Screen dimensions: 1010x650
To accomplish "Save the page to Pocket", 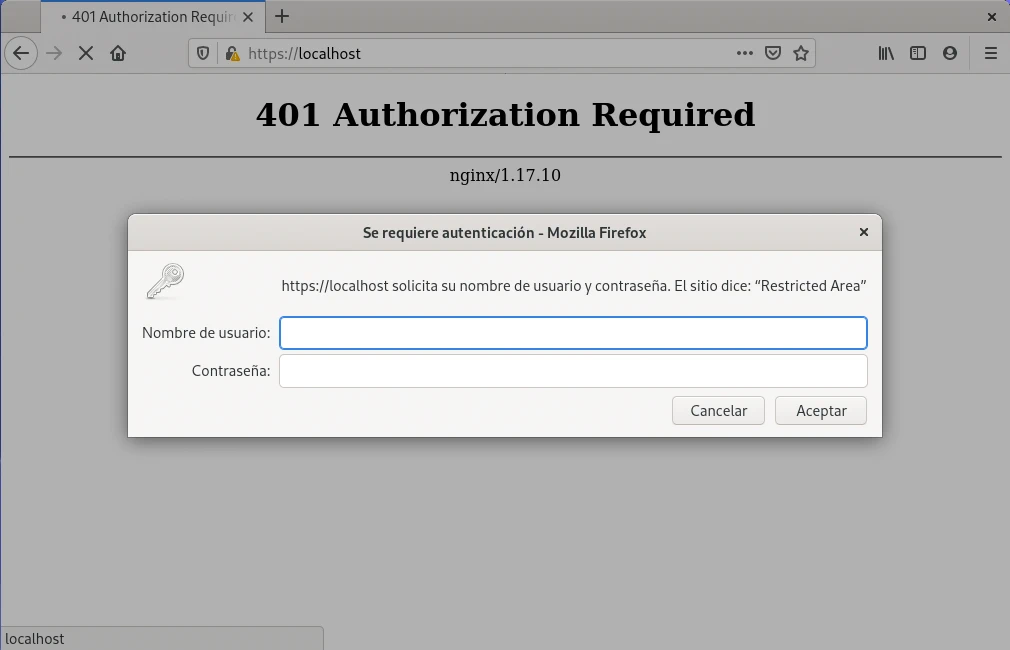I will (773, 53).
